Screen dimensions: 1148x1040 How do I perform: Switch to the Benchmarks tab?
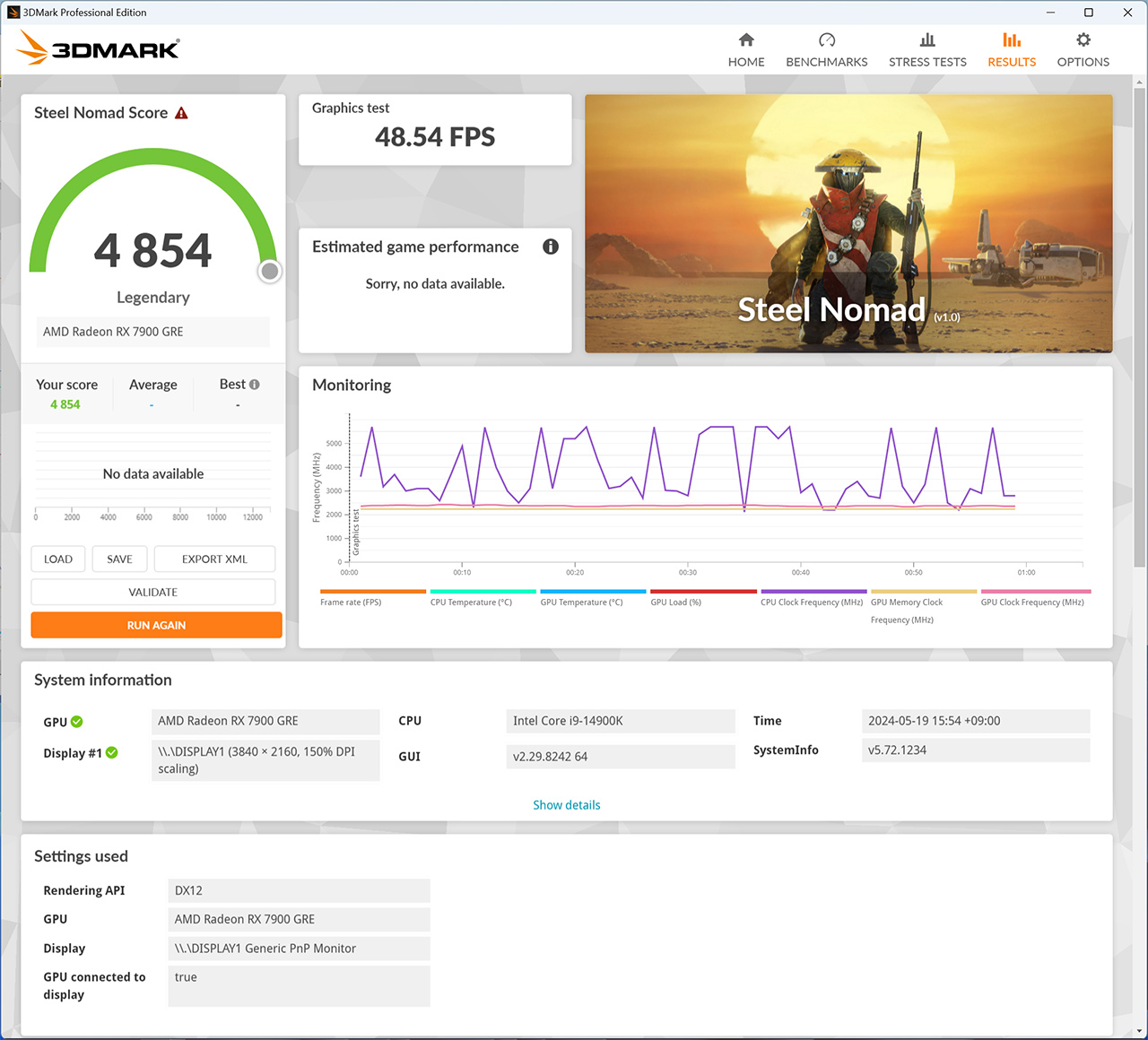coord(827,50)
